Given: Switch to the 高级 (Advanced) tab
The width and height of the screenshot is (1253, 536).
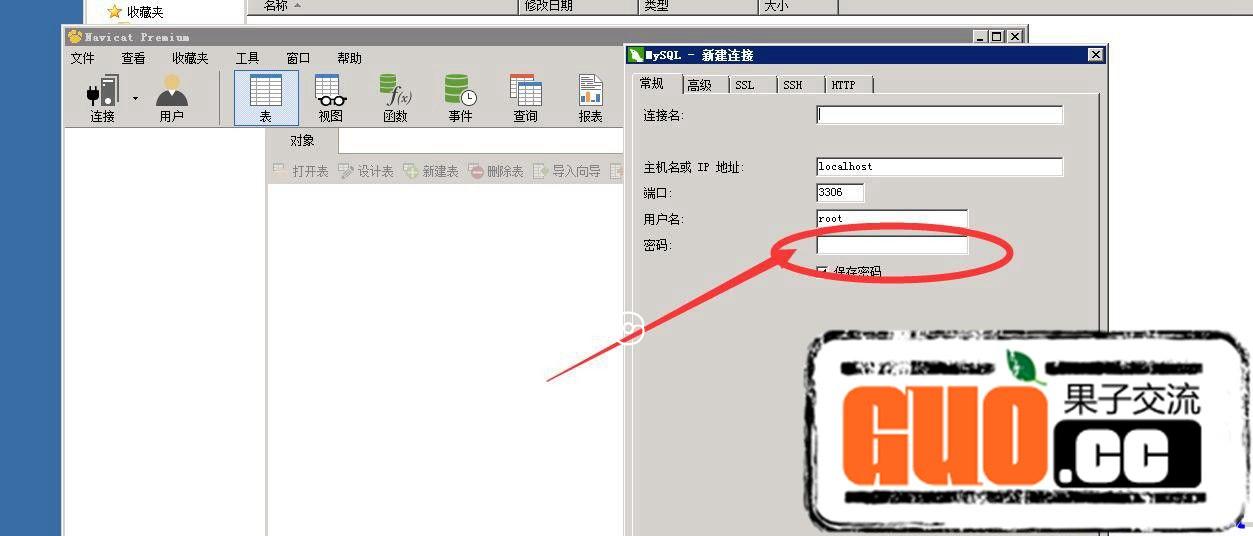Looking at the screenshot, I should (x=699, y=86).
